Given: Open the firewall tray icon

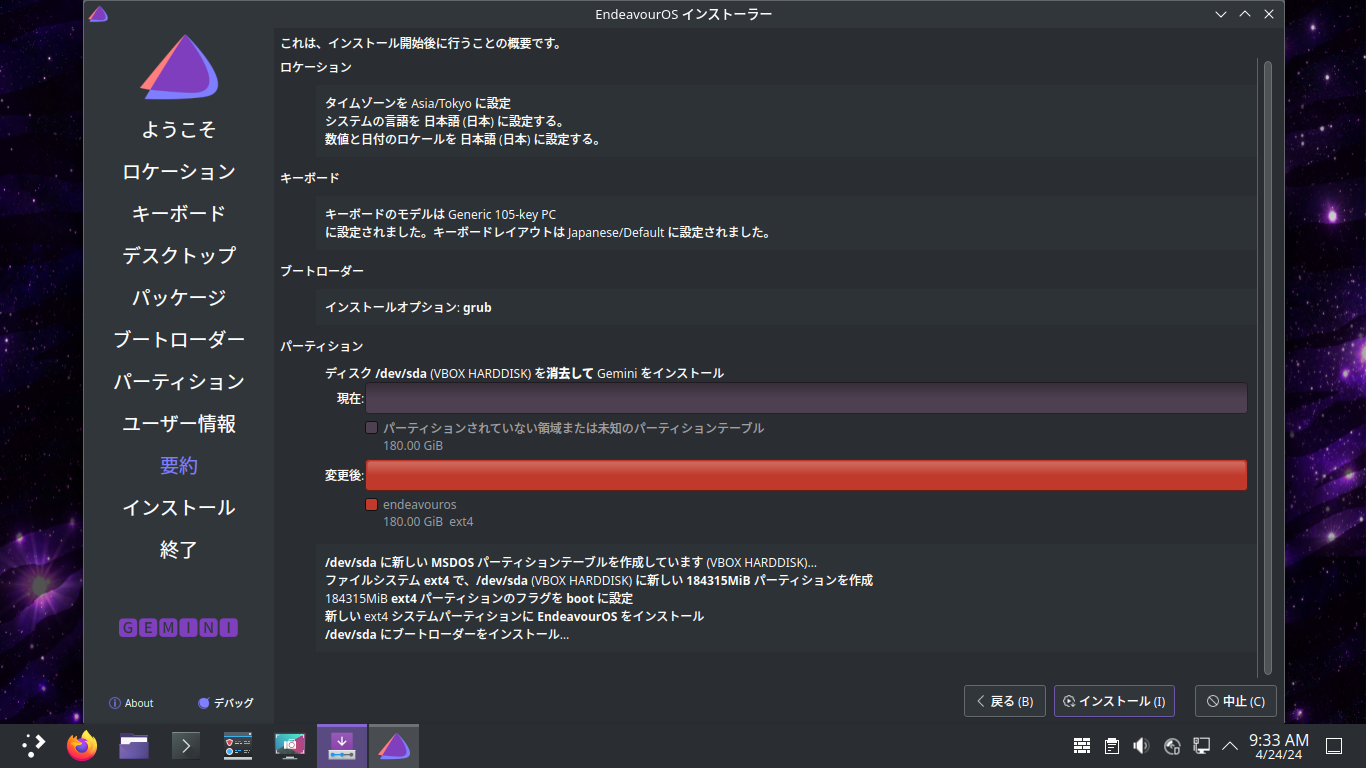Looking at the screenshot, I should tap(1082, 746).
